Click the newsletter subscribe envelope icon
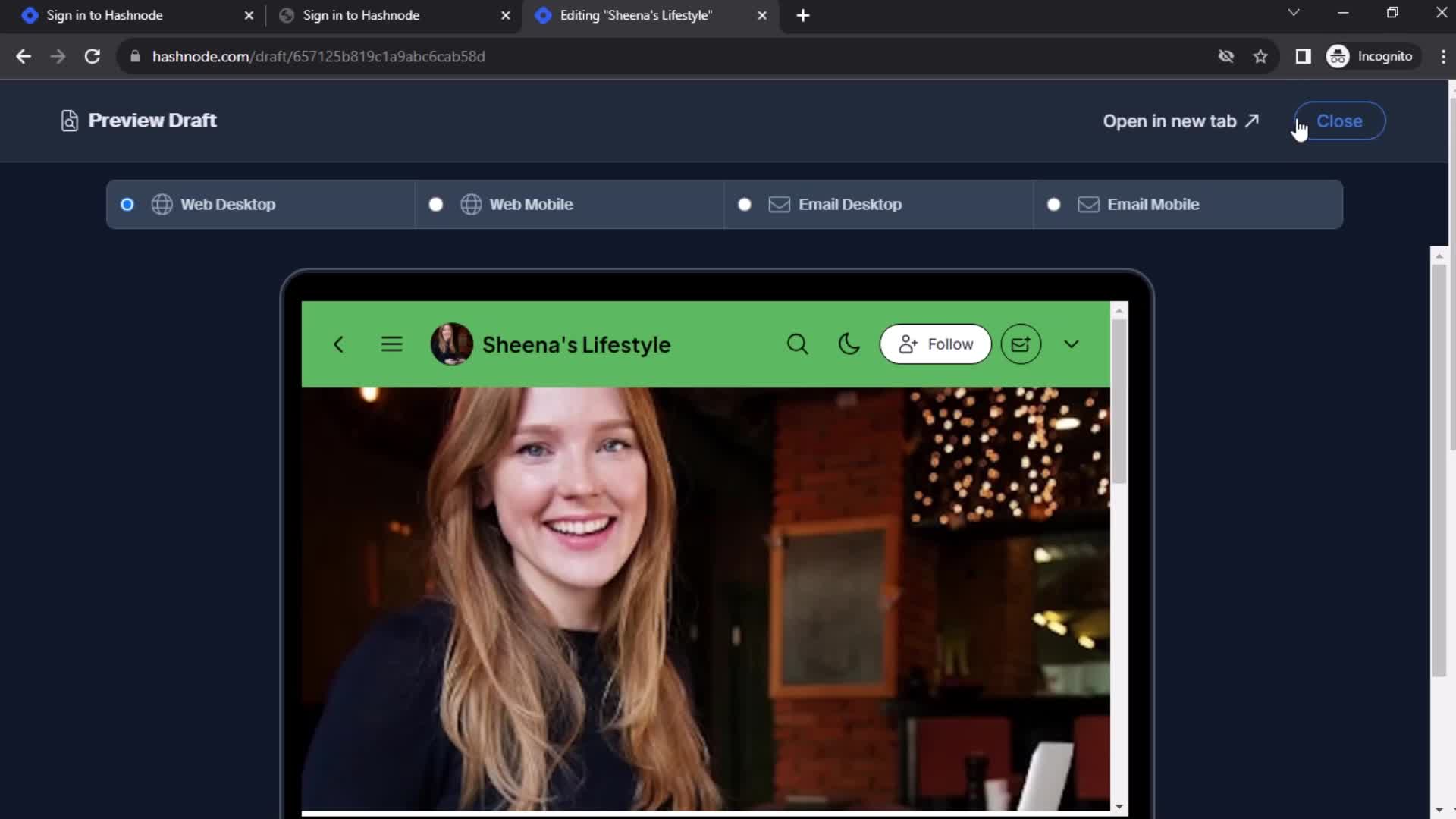 [x=1021, y=344]
